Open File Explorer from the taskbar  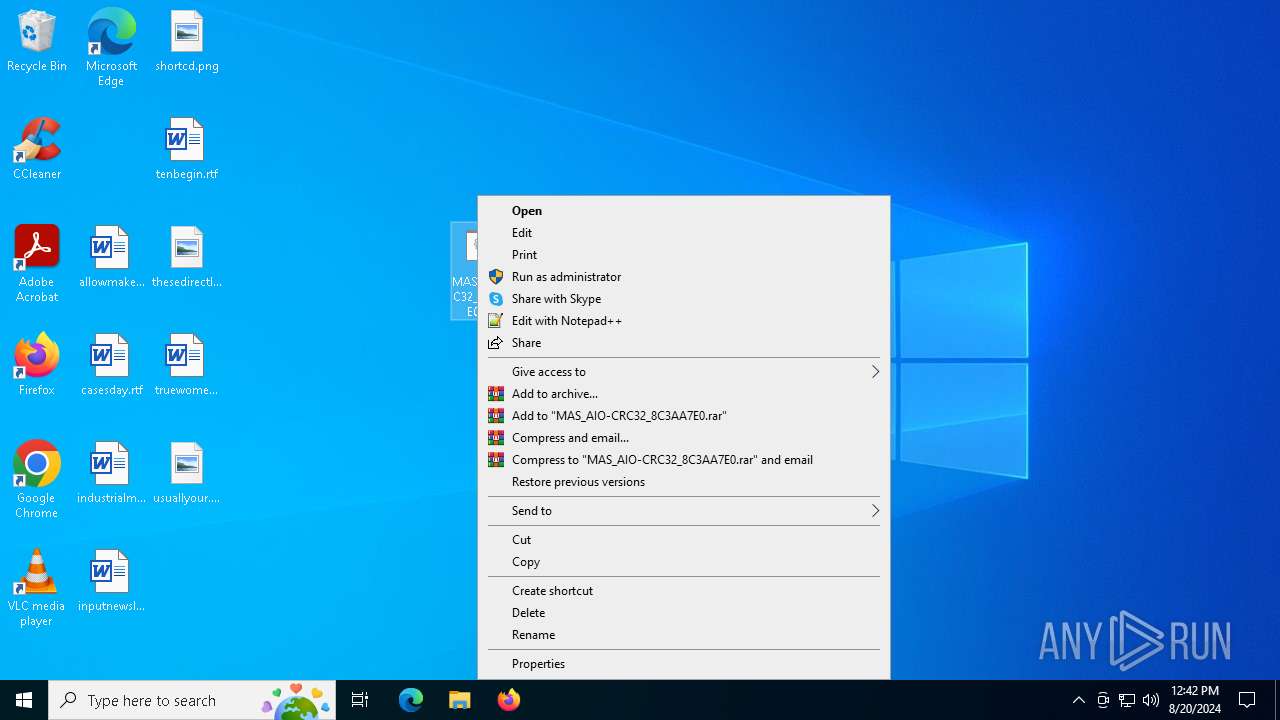(459, 700)
